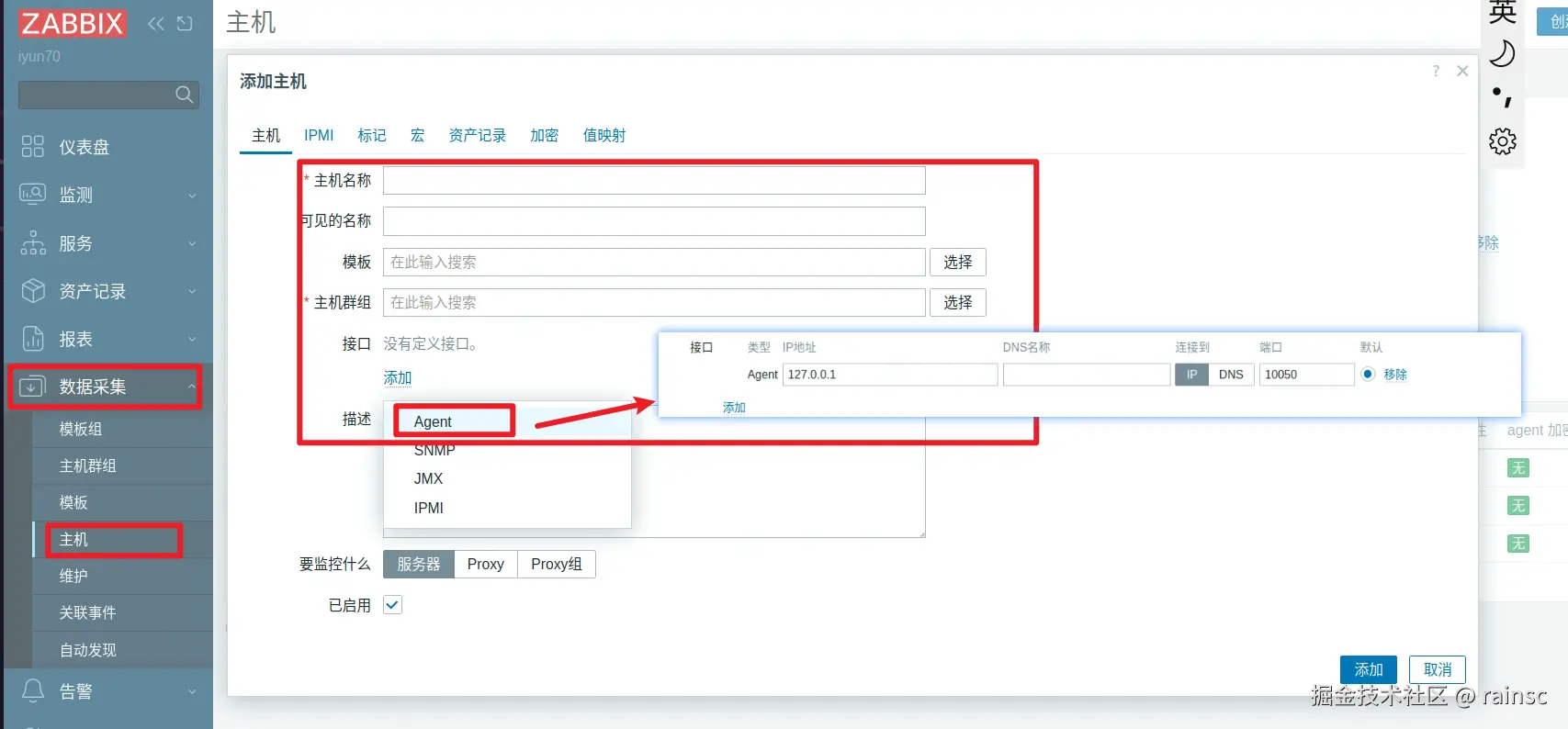Click the sidebar hide toggle icon

pos(185,23)
